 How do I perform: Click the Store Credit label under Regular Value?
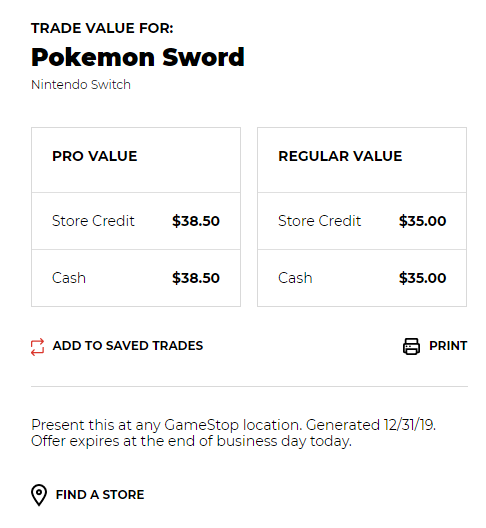(x=320, y=221)
